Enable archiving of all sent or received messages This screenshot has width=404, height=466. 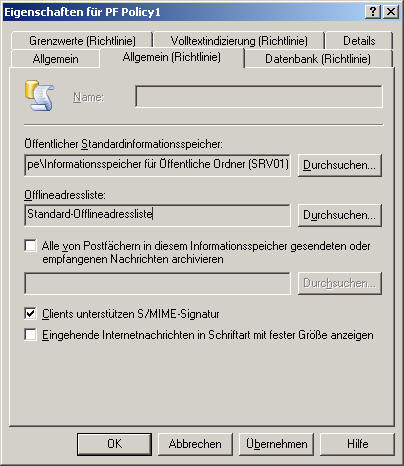pyautogui.click(x=30, y=246)
